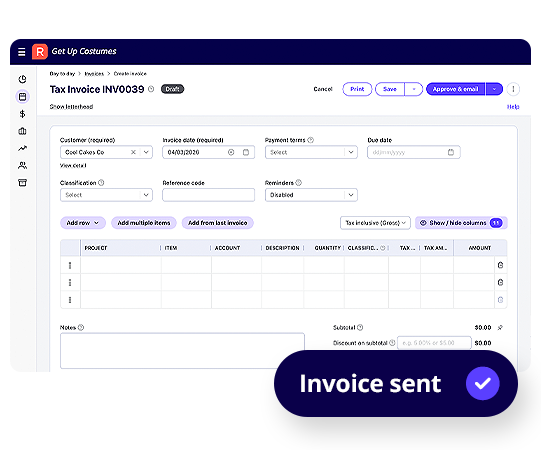This screenshot has width=541, height=450.
Task: Open the Tax inclusive (Gross) dropdown
Action: [375, 223]
